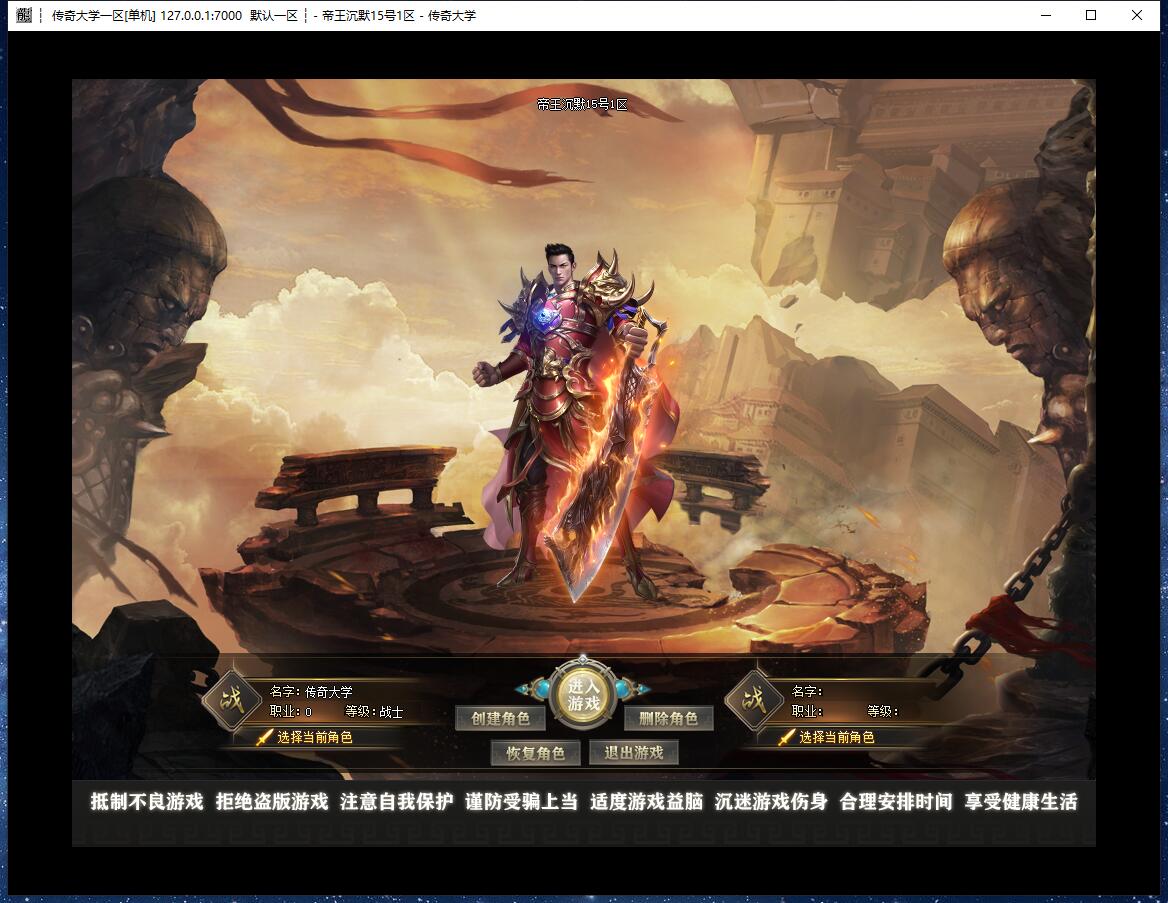Click the 删除角色 delete character button
1168x903 pixels.
668,718
